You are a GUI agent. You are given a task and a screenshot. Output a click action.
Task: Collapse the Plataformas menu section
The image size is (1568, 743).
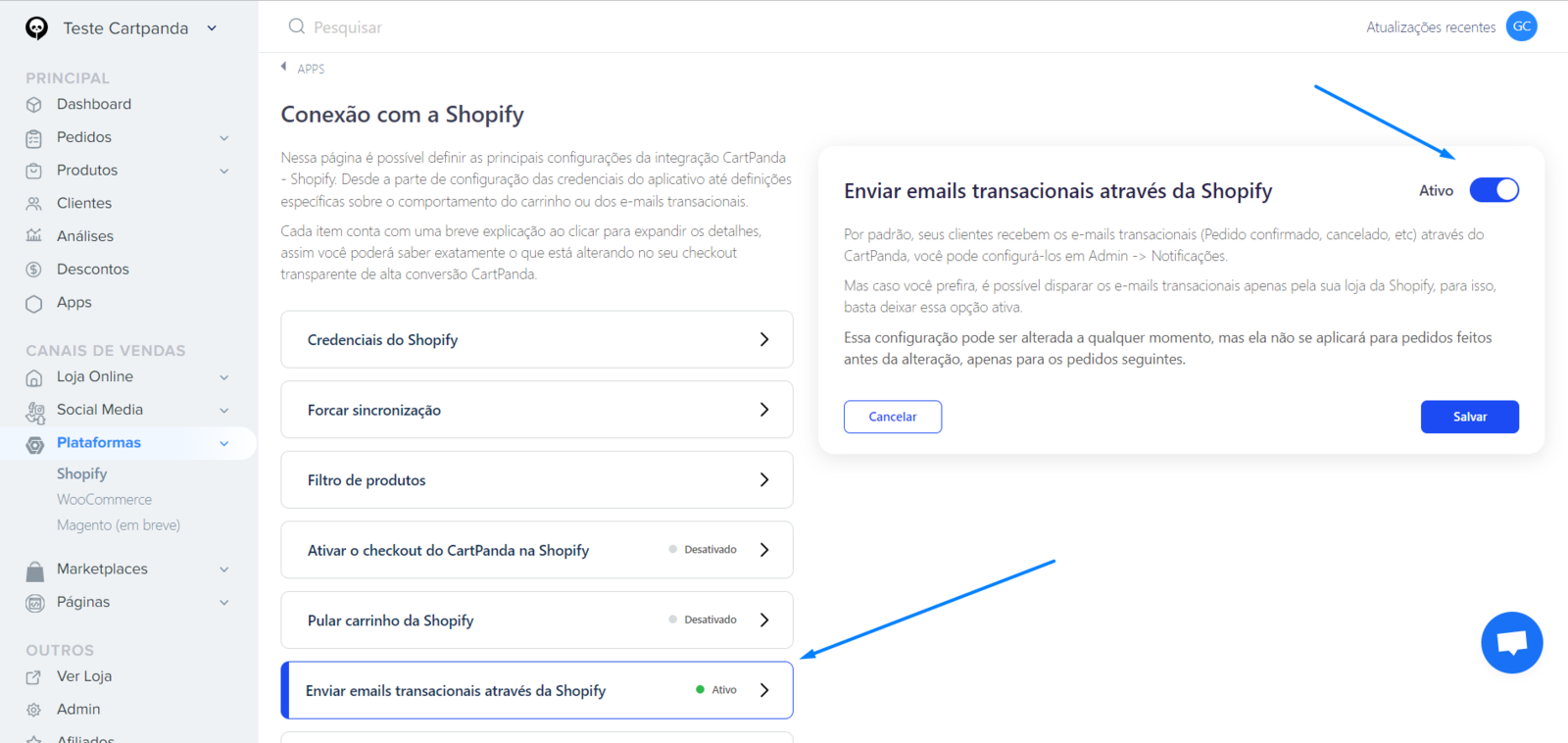click(223, 443)
